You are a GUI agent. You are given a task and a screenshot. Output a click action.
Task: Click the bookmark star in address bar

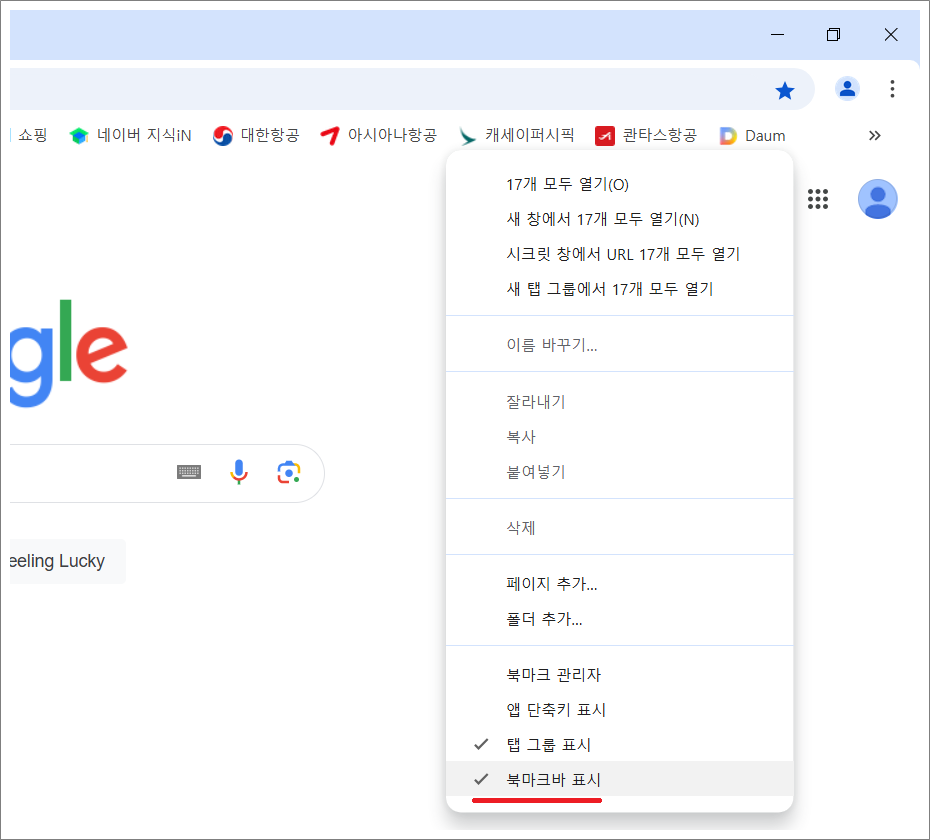[785, 89]
